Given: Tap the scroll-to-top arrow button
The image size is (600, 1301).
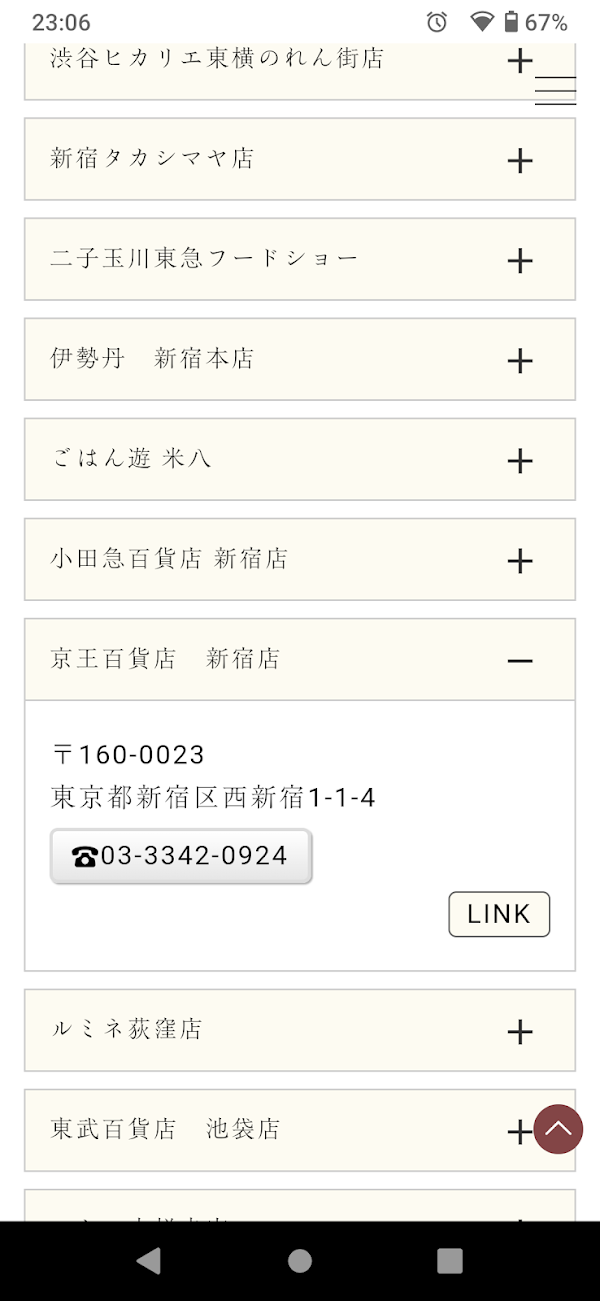Looking at the screenshot, I should [x=558, y=1129].
